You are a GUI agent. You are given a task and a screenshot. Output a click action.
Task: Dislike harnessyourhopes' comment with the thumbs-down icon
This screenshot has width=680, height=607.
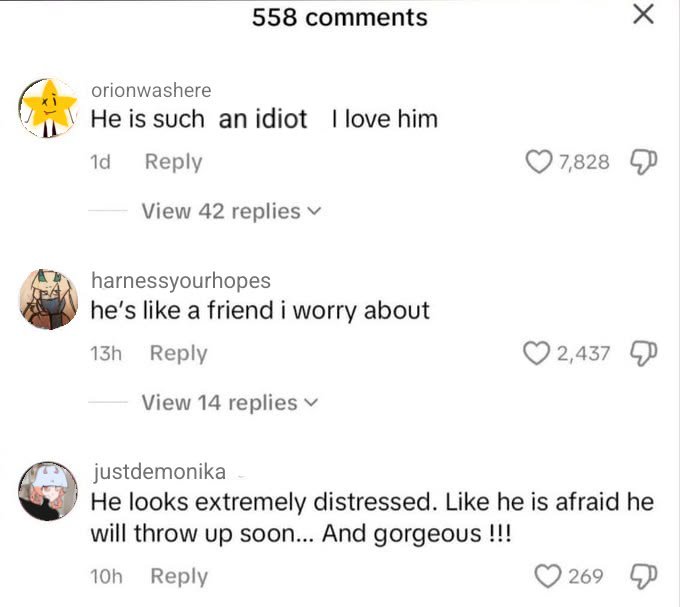644,353
